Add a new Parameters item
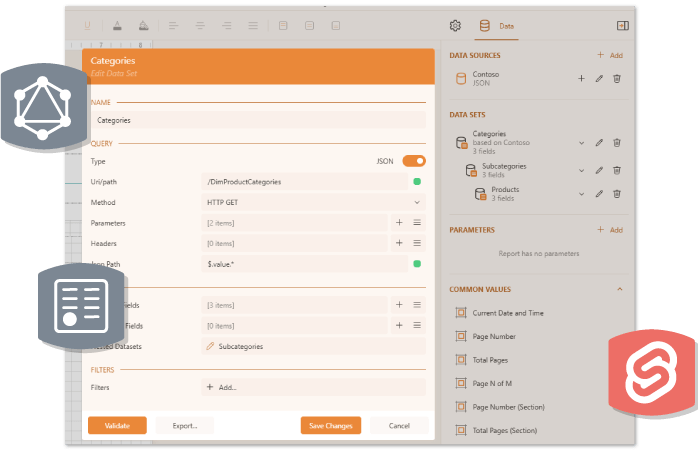 pyautogui.click(x=399, y=223)
